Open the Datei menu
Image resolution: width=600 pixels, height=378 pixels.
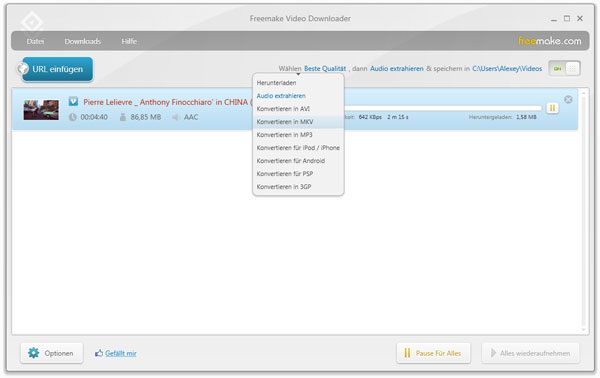point(35,41)
